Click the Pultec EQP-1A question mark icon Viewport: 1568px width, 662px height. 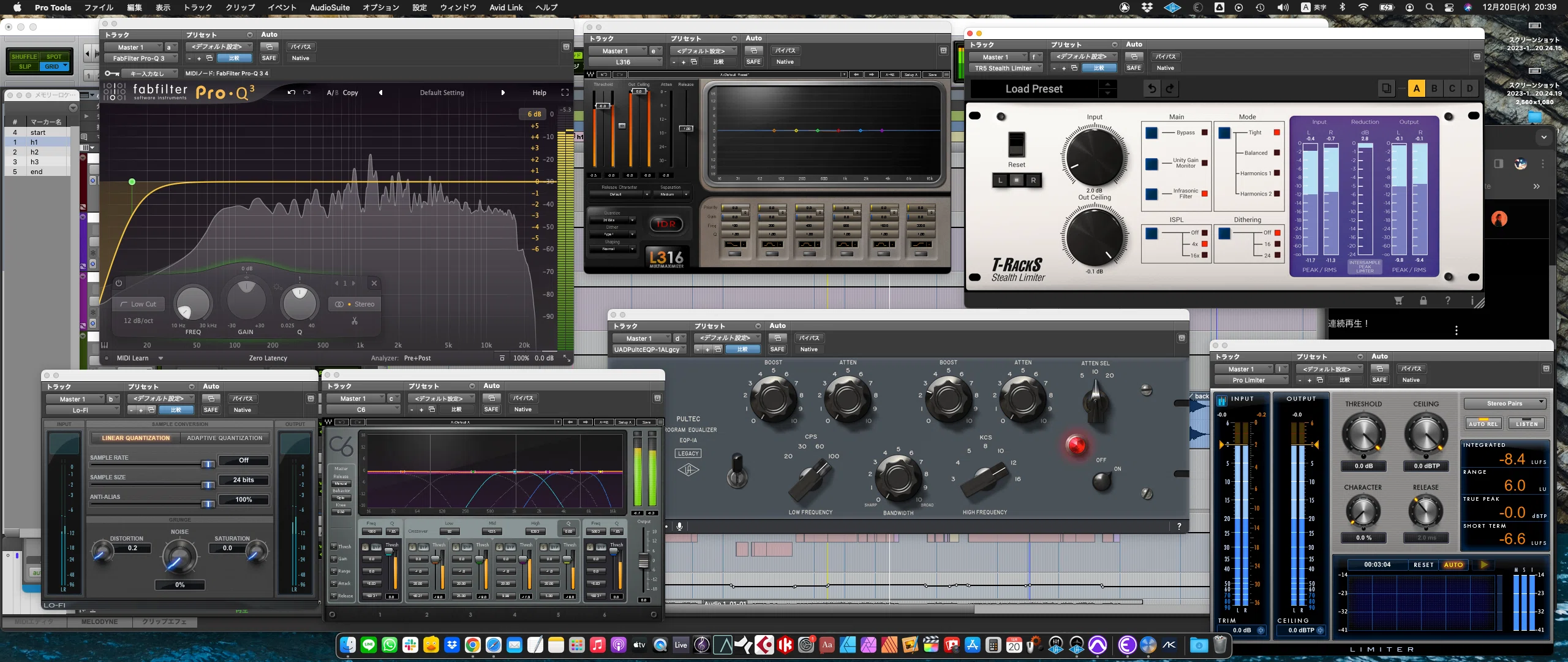click(1179, 527)
